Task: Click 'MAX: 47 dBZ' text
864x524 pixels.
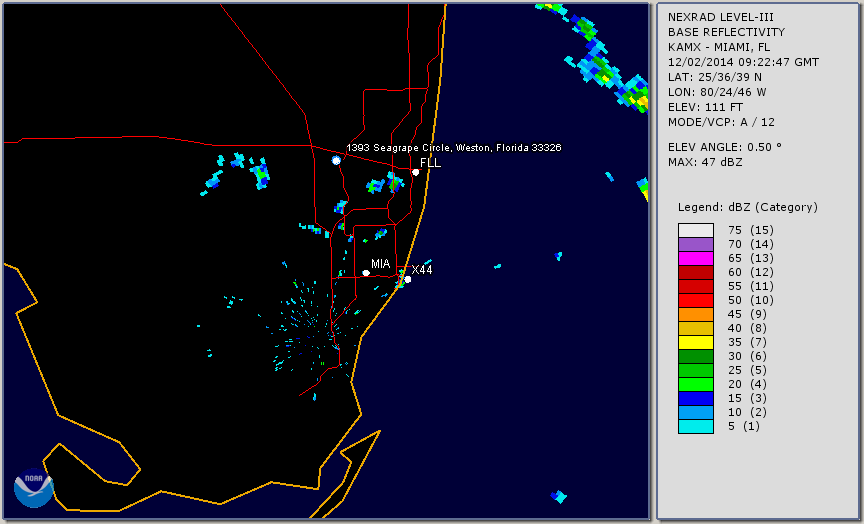Action: (705, 162)
